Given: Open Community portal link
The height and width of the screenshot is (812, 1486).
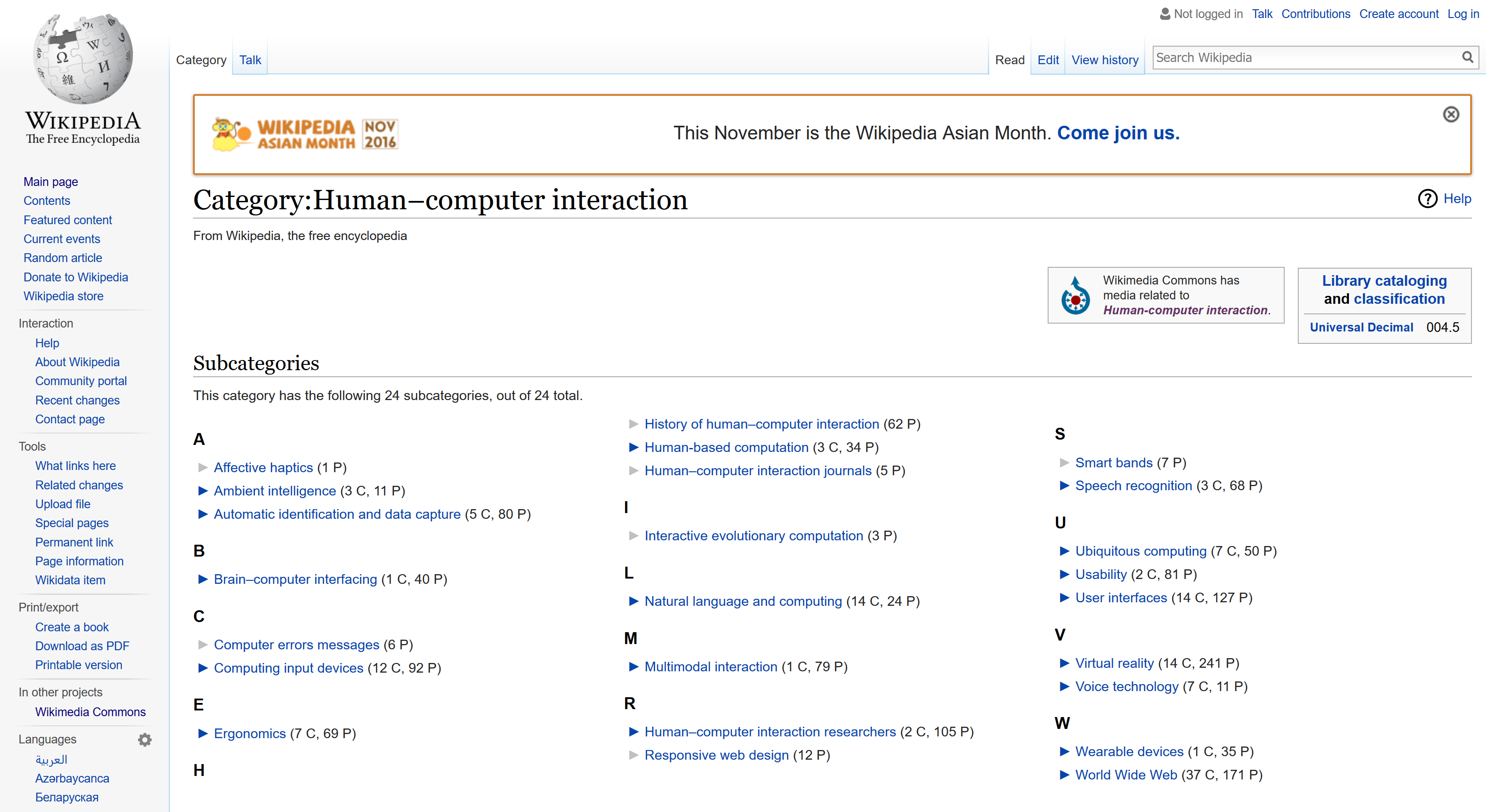Looking at the screenshot, I should [x=81, y=381].
